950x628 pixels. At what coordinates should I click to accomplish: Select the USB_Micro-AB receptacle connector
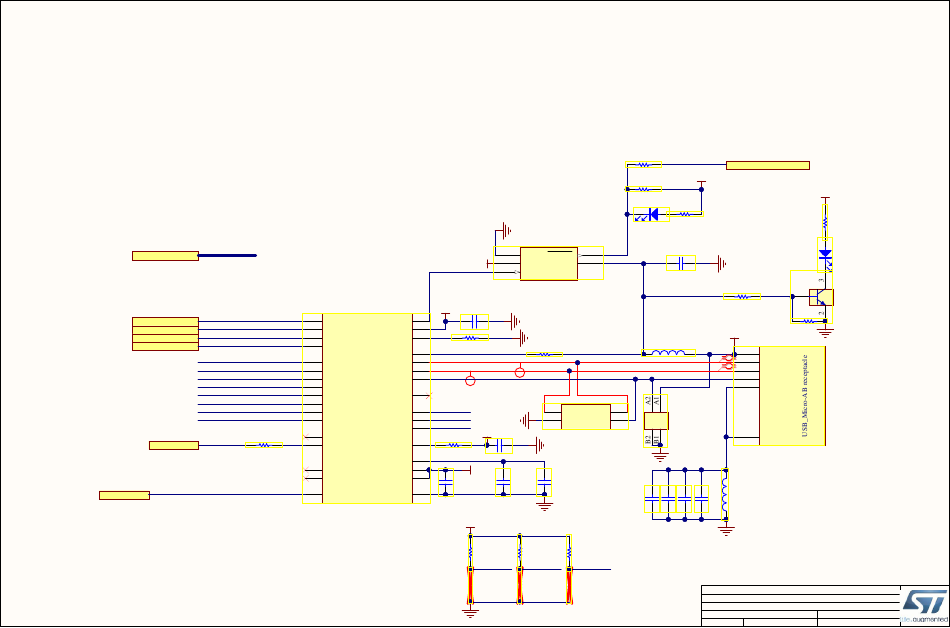point(792,395)
